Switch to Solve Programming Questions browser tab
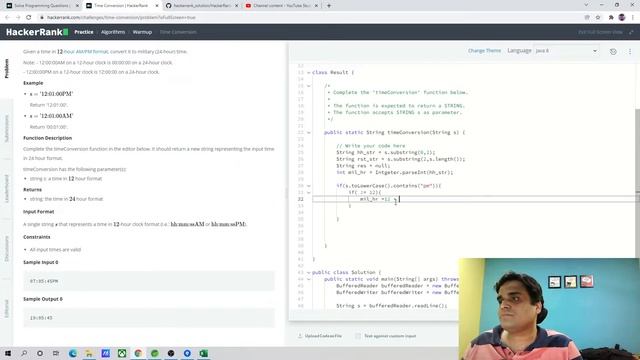The width and height of the screenshot is (640, 360). (41, 6)
